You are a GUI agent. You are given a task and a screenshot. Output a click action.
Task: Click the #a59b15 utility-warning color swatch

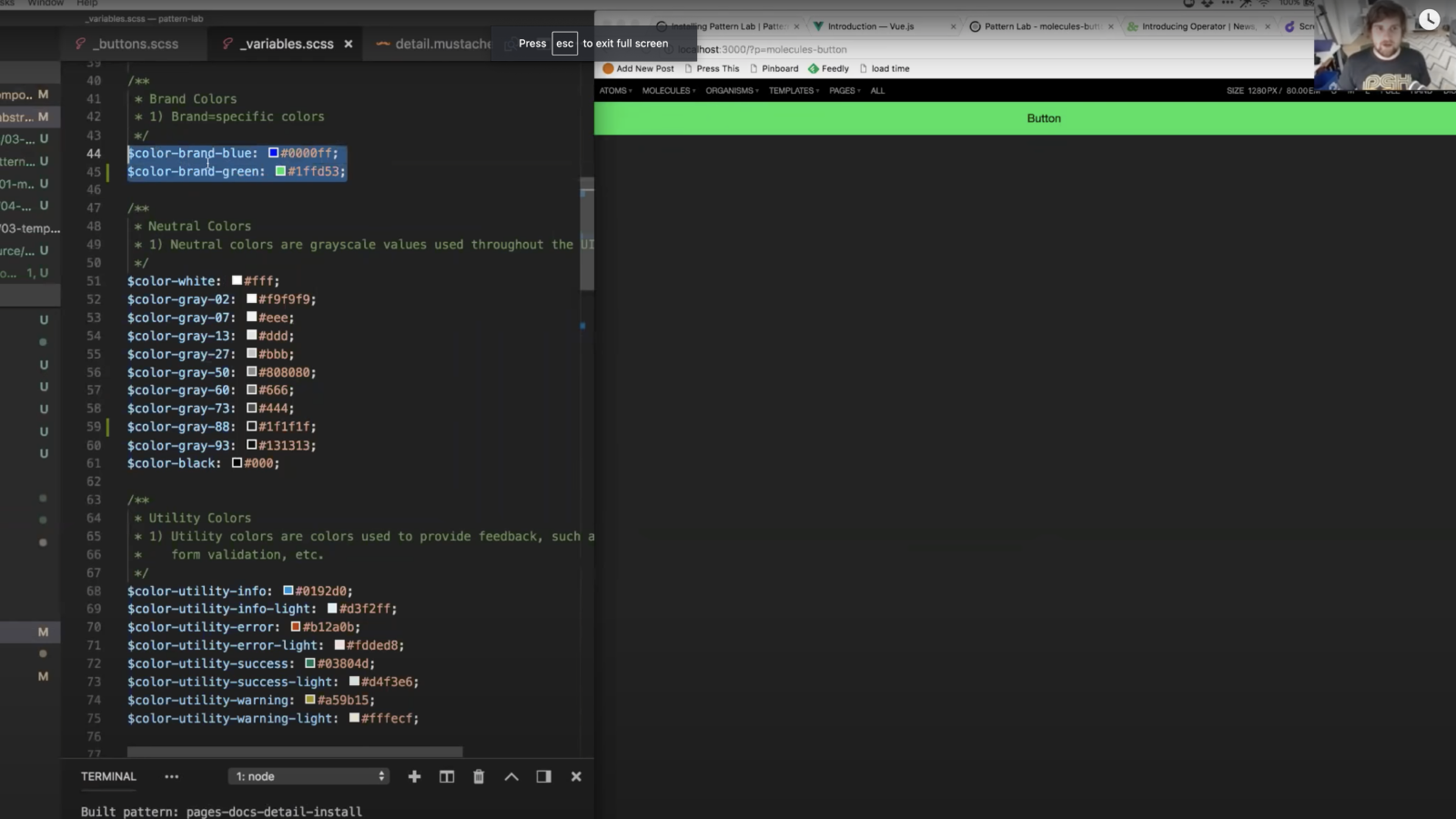tap(309, 700)
